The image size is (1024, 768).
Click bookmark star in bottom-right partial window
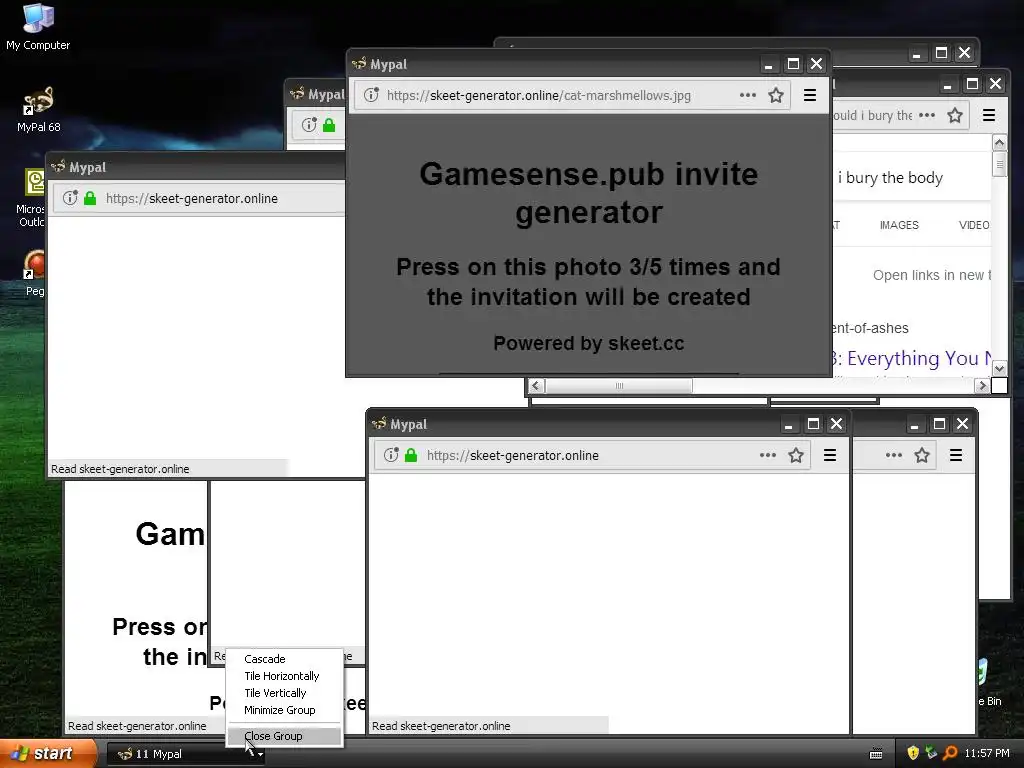pyautogui.click(x=921, y=455)
